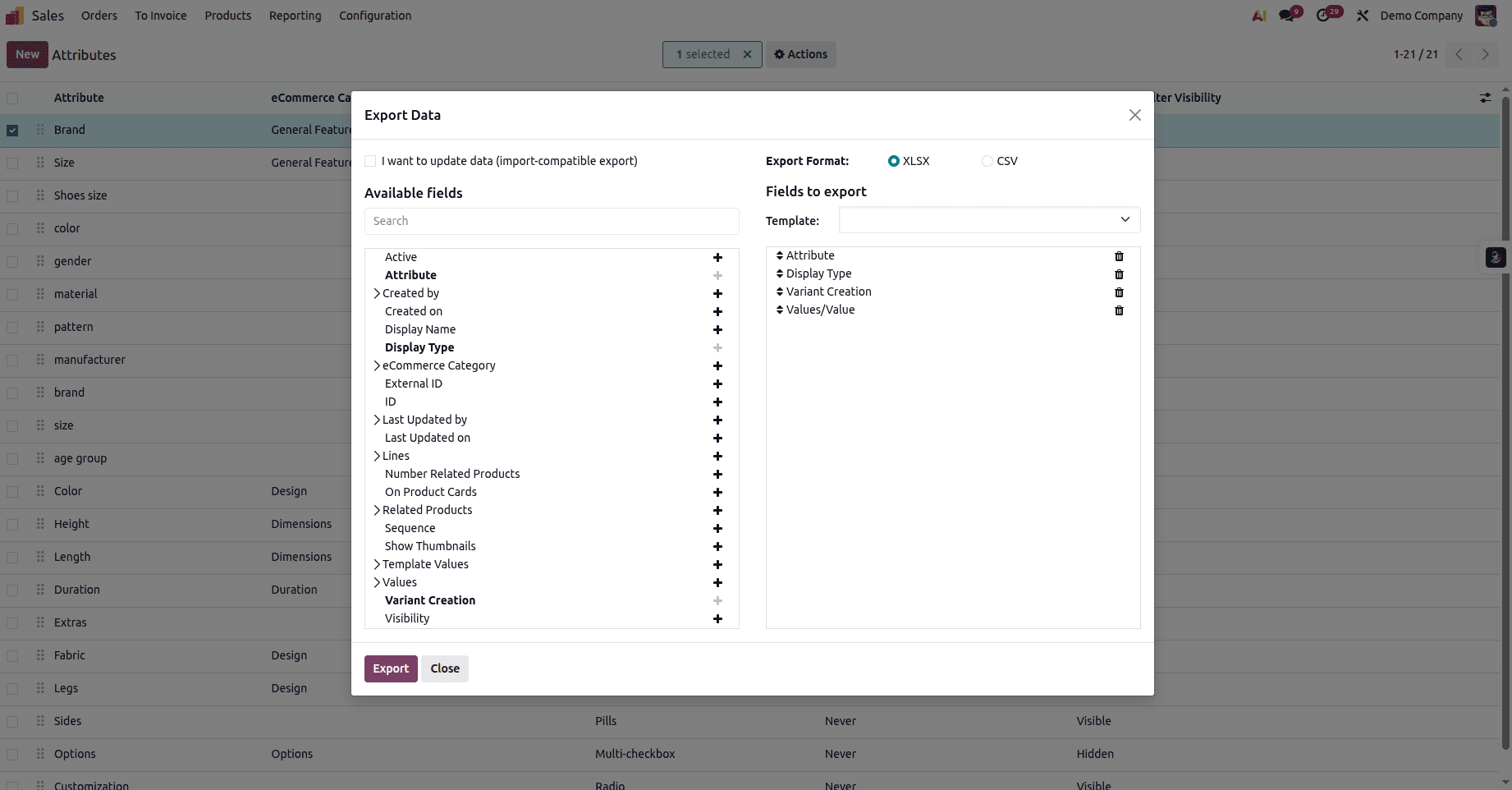Open the Activities clock icon showing 29
Viewport: 1512px width, 790px height.
1325,15
